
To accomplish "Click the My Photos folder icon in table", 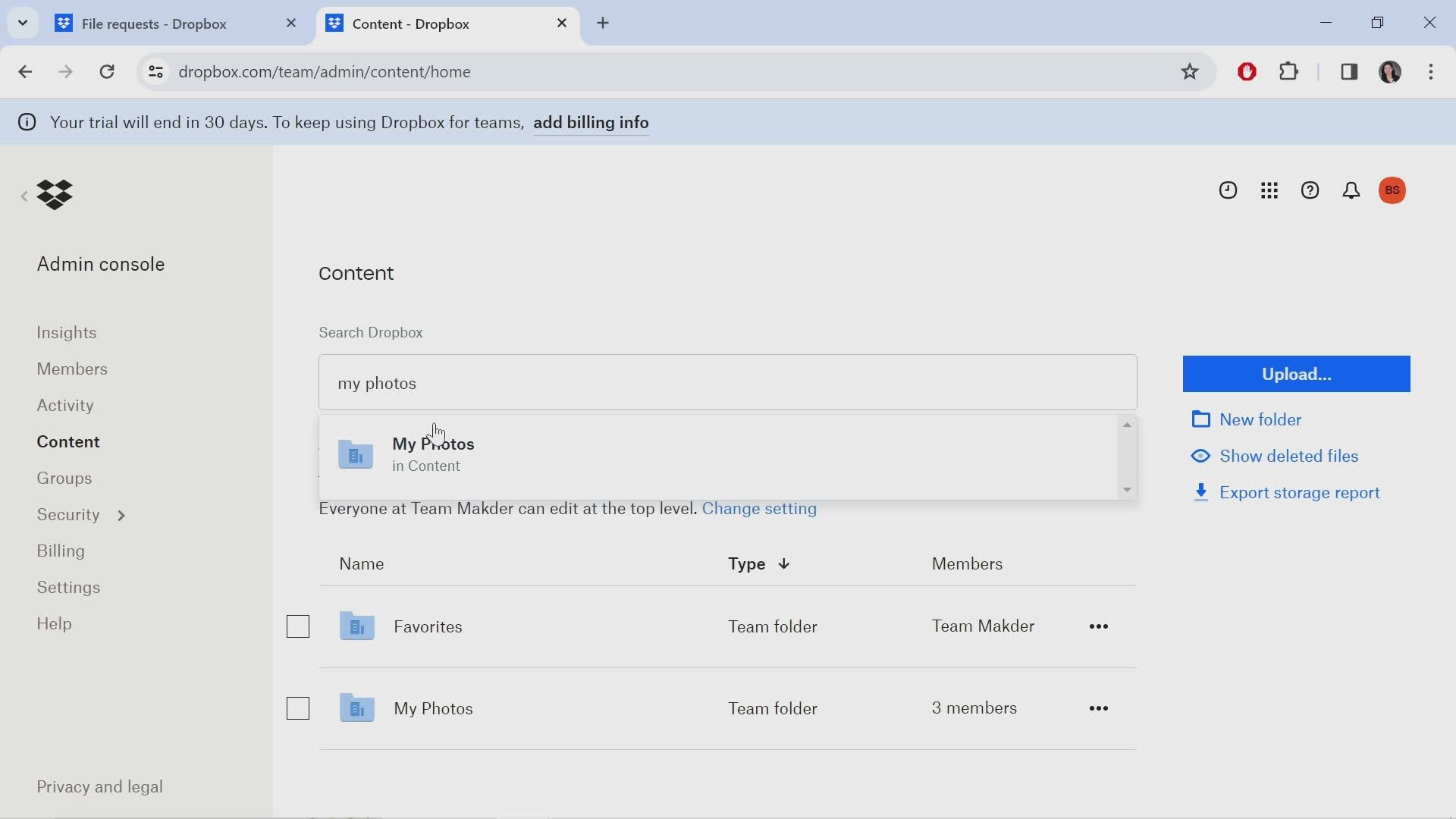I will pyautogui.click(x=356, y=708).
